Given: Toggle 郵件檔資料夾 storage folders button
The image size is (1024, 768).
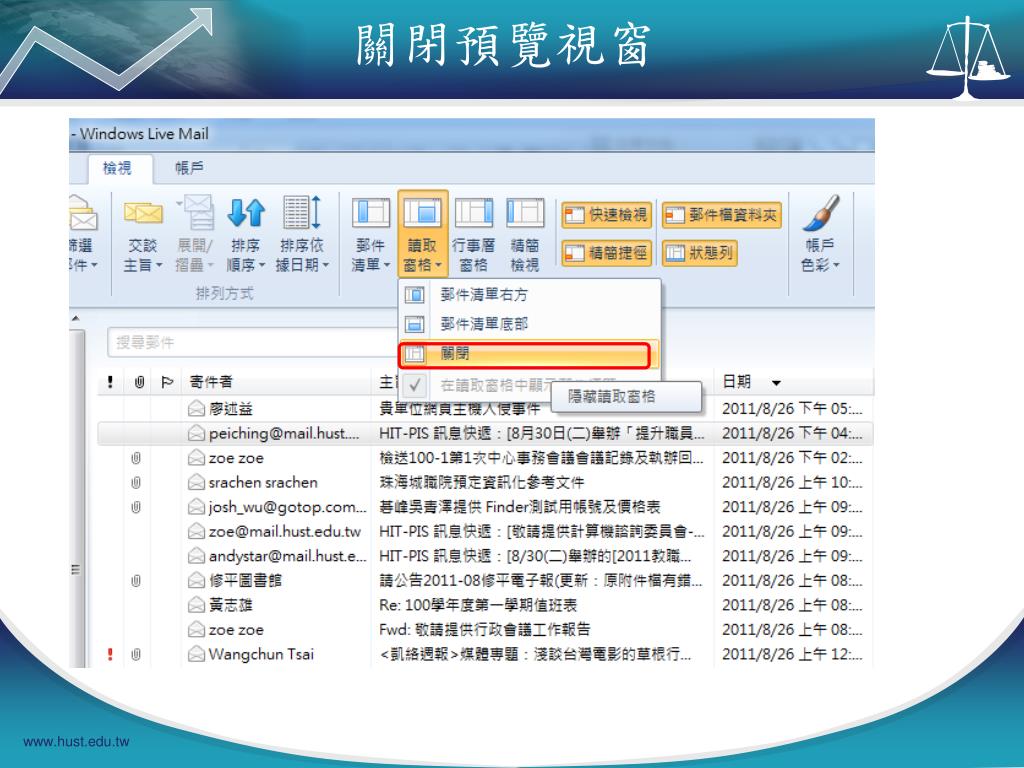Looking at the screenshot, I should (x=722, y=215).
